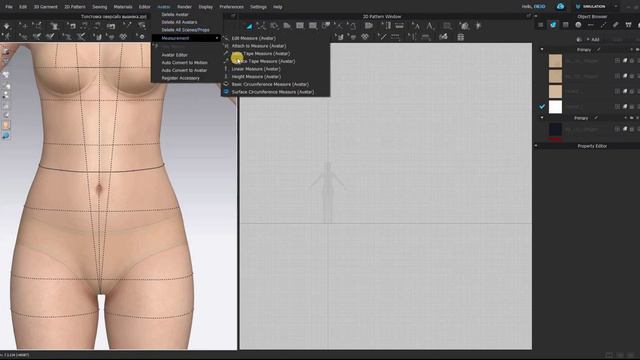Collapse the Object Browser panel arrow
Viewport: 640px width, 360px height.
536,16
